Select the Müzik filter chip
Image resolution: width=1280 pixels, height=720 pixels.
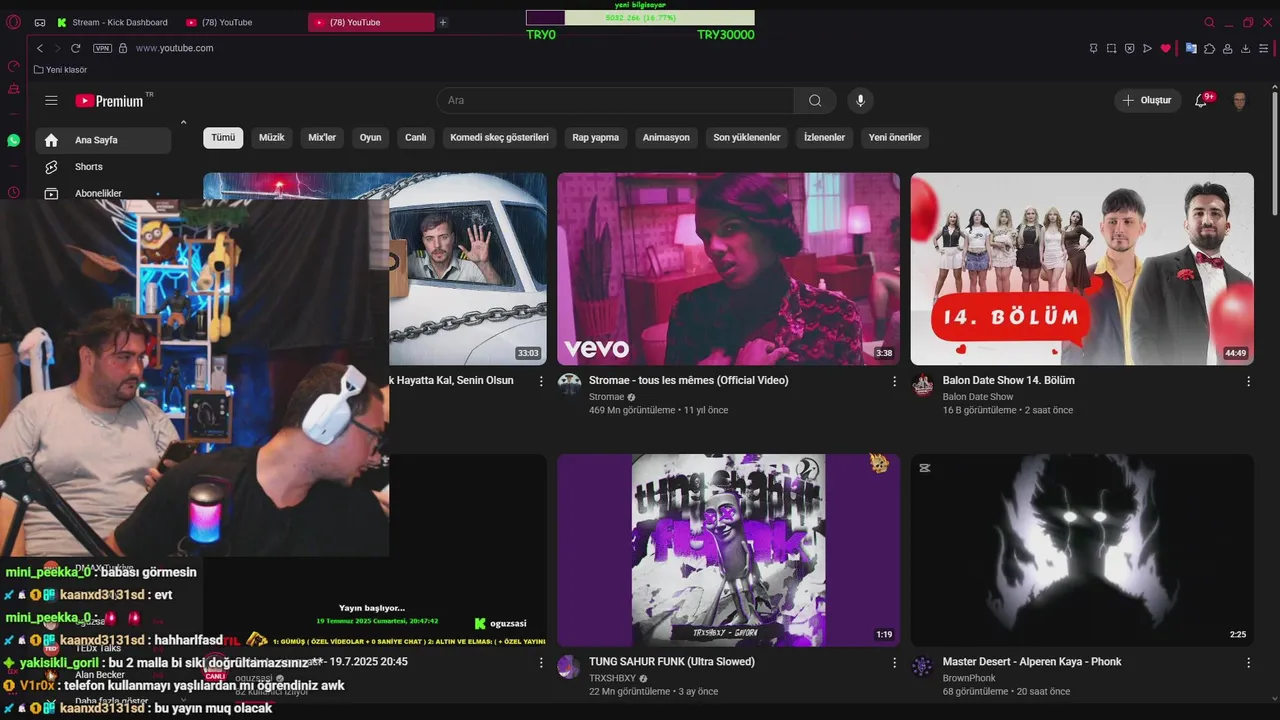point(272,137)
